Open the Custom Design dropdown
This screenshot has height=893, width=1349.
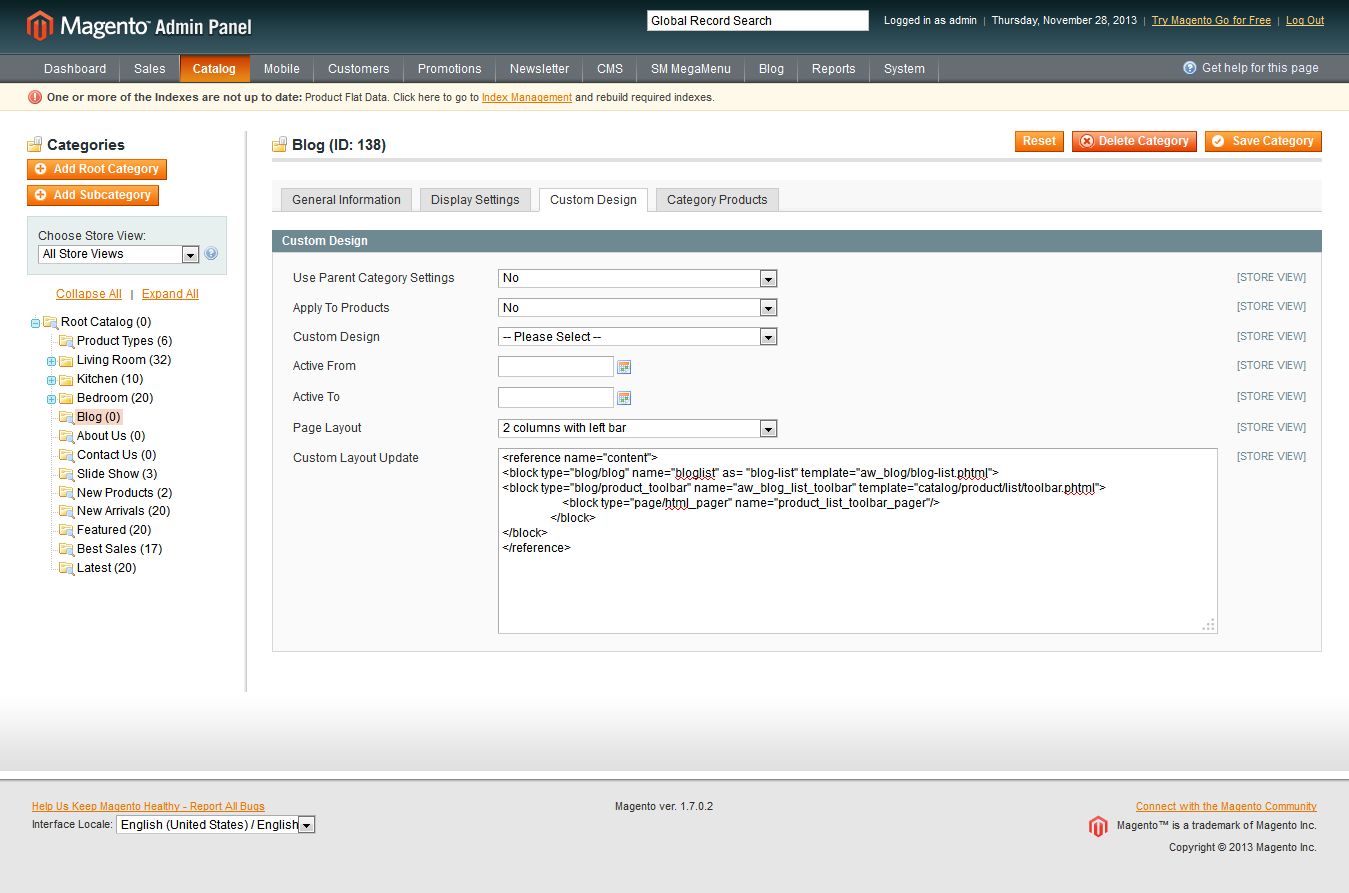tap(637, 337)
